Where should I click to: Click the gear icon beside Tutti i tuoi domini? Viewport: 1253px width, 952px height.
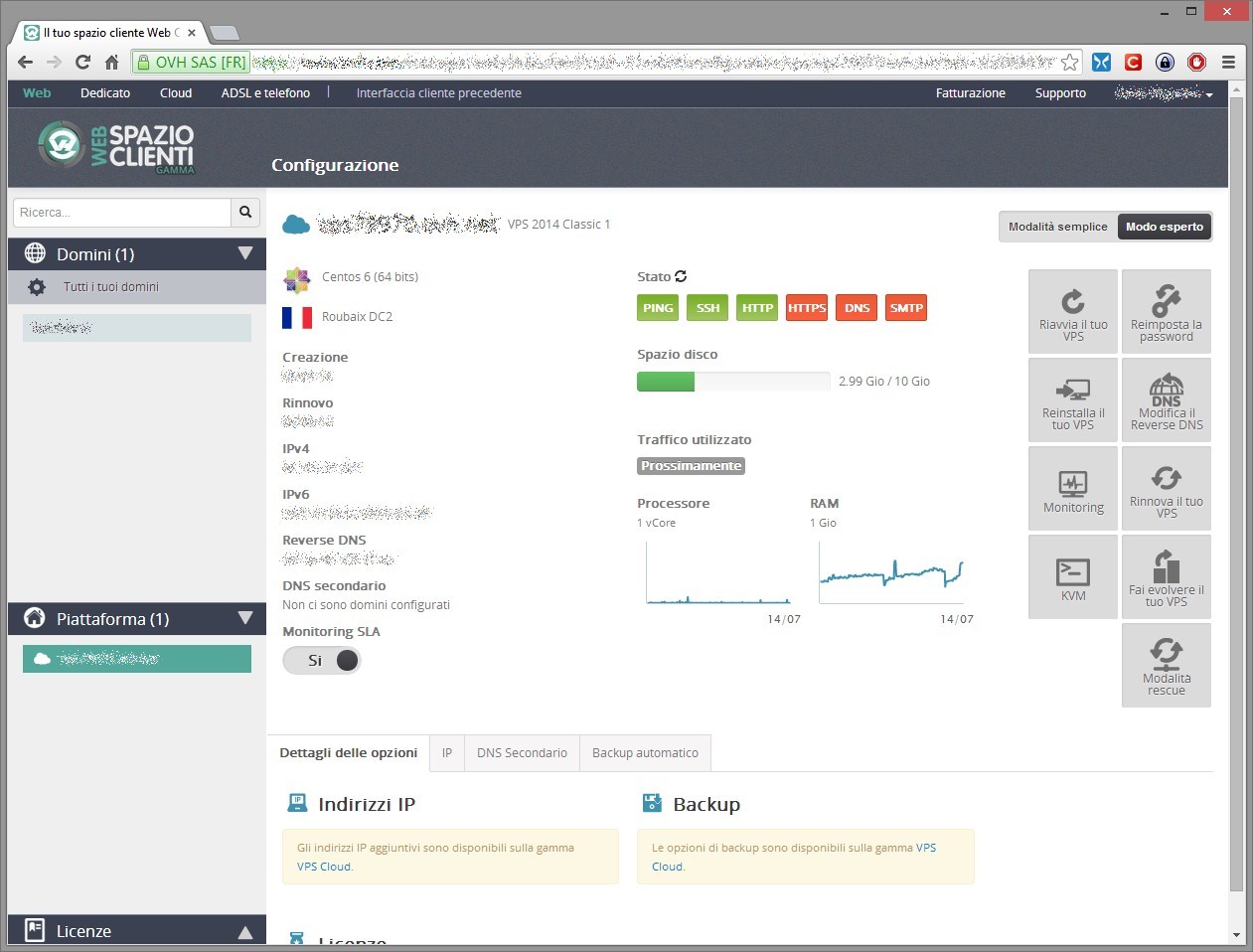[x=37, y=287]
